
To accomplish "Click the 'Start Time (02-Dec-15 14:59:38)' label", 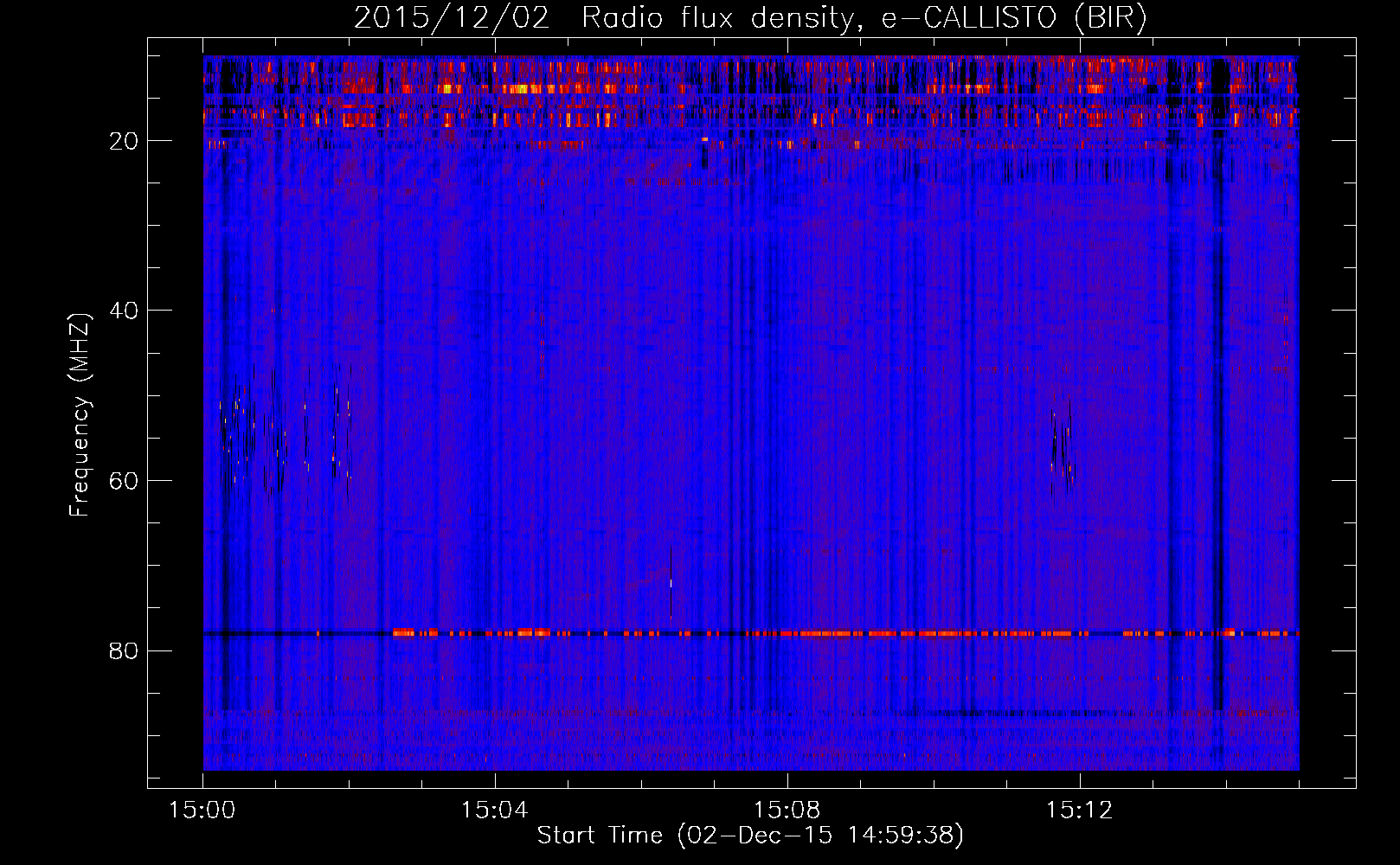I will [750, 836].
